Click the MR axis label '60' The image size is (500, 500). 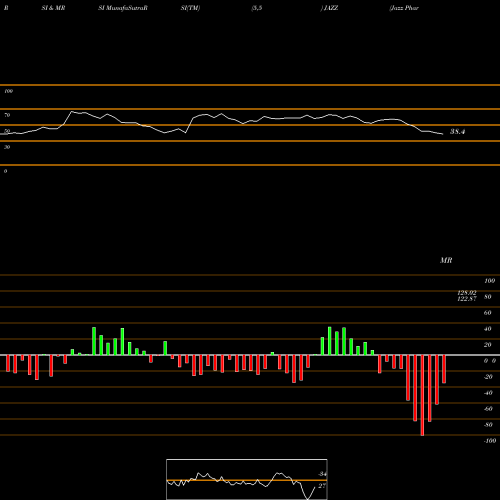[488, 313]
